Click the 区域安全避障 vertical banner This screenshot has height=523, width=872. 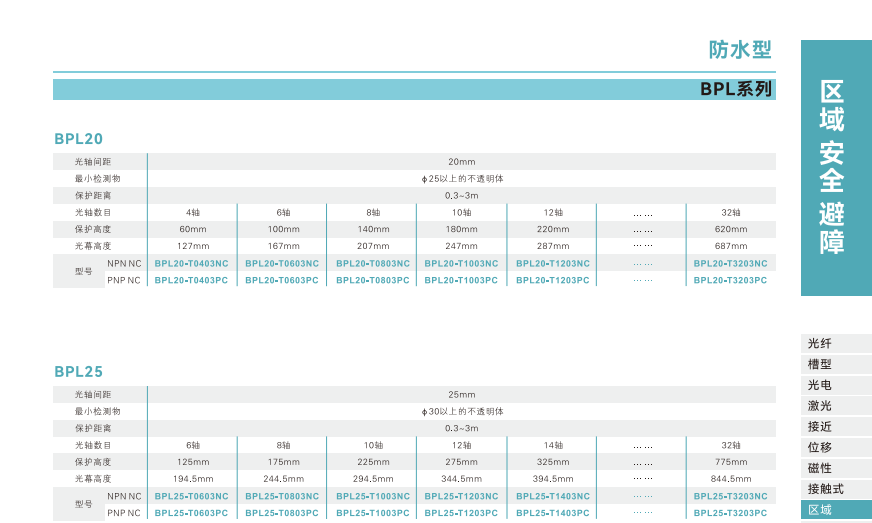[x=835, y=167]
